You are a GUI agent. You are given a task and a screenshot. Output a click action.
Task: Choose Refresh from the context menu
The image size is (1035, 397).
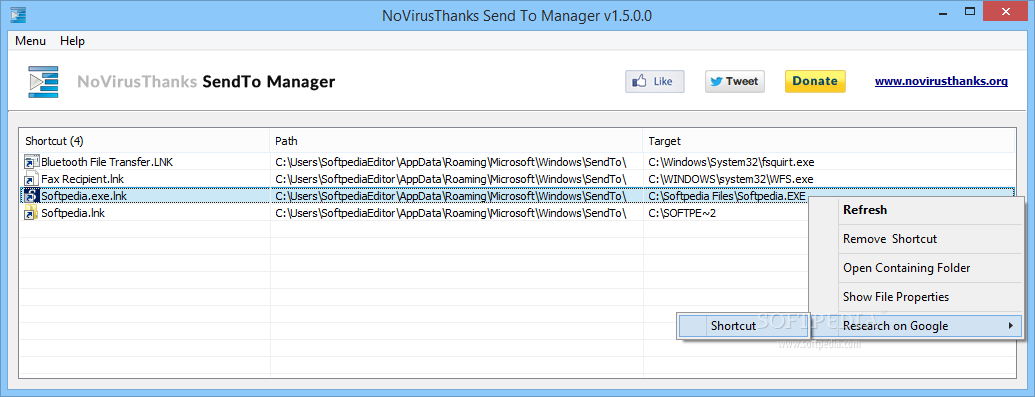916,210
